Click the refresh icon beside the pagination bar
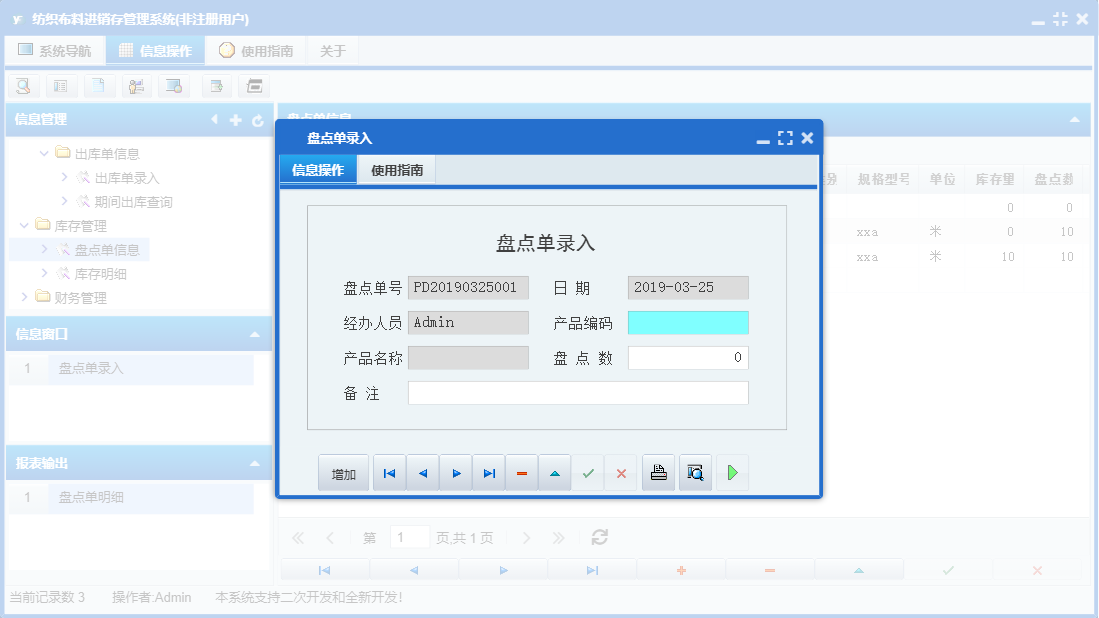Viewport: 1099px width, 618px height. click(599, 537)
